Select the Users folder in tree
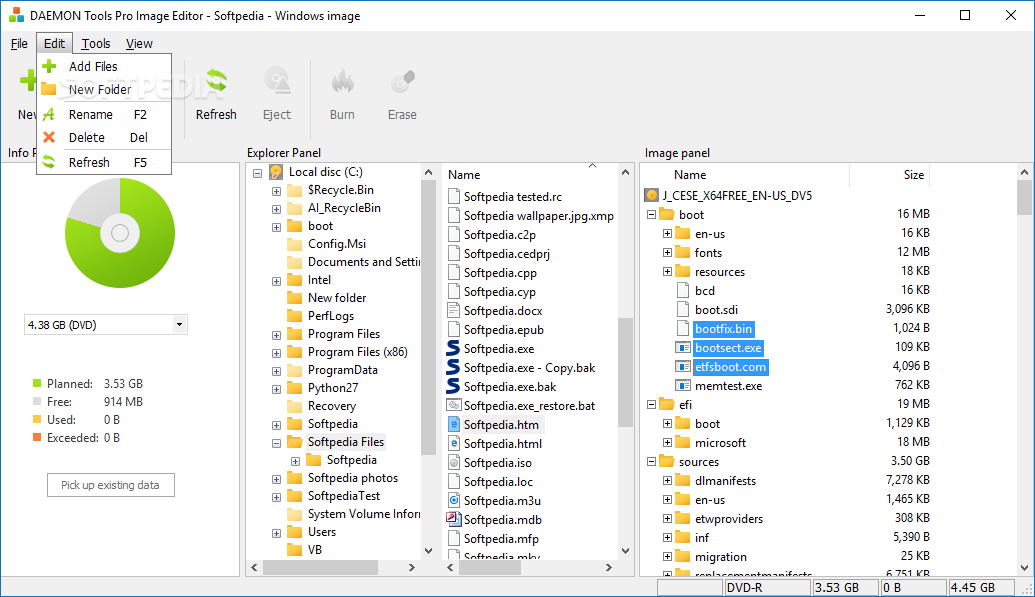This screenshot has width=1035, height=597. (x=321, y=532)
